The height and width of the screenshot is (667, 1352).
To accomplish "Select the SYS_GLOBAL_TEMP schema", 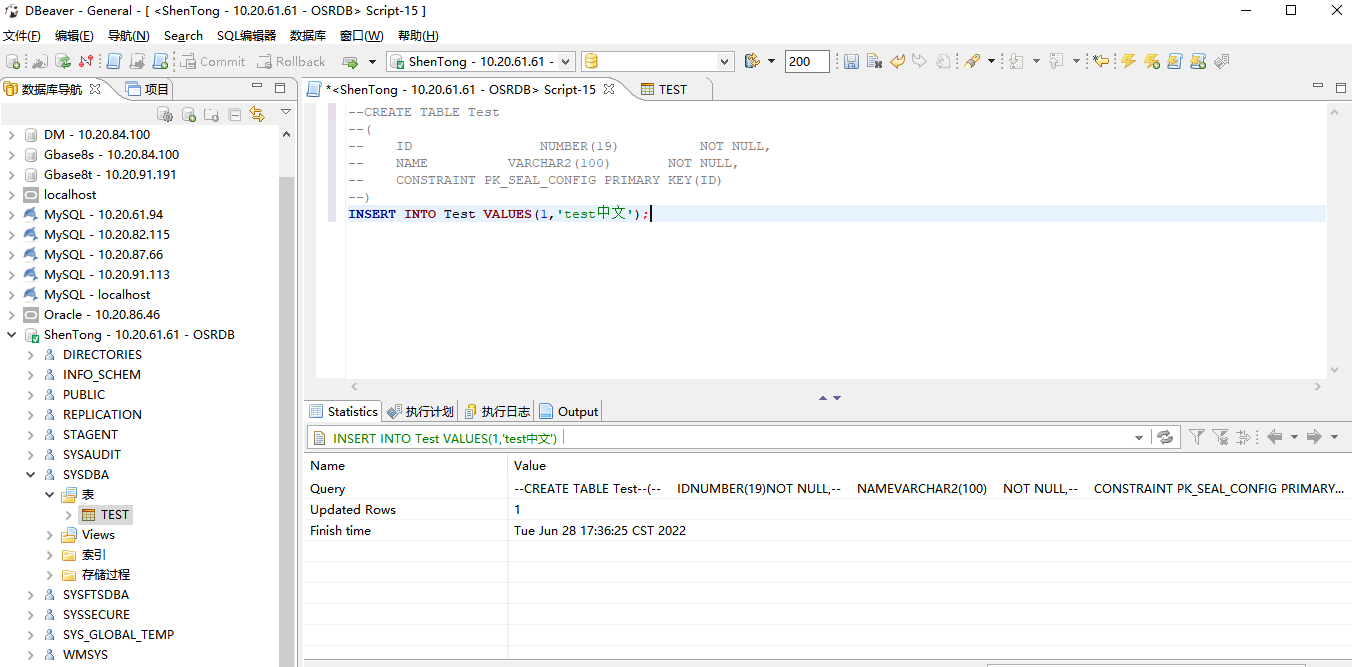I will [118, 634].
